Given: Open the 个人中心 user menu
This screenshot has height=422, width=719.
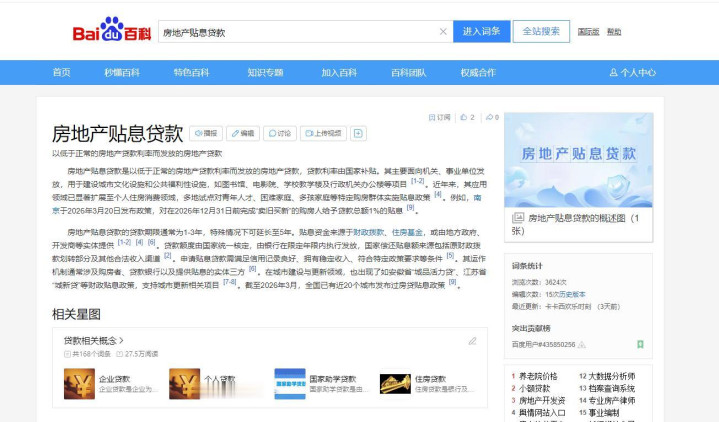Looking at the screenshot, I should coord(633,72).
